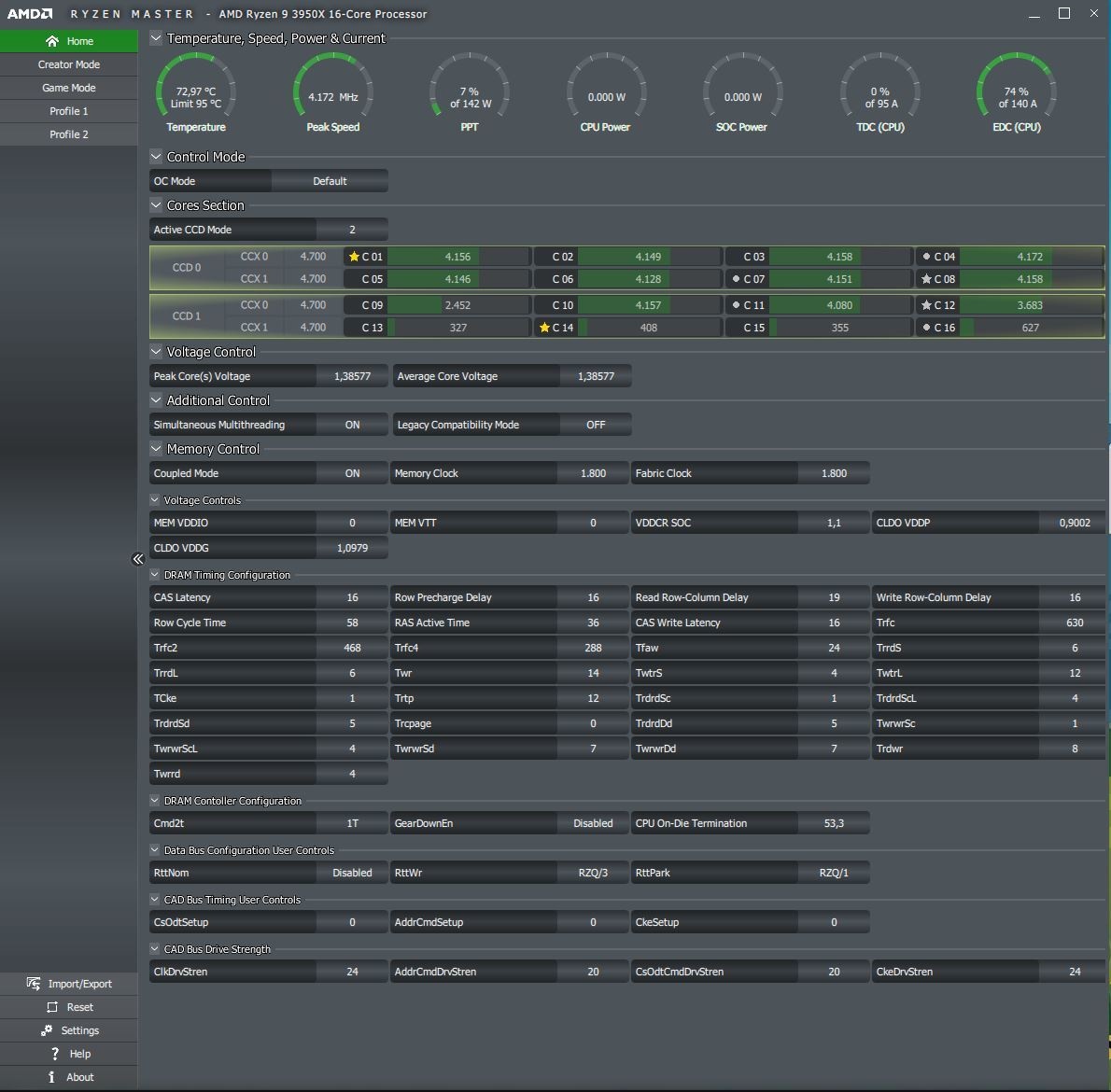Click the VDDCR SOC value 1,1
This screenshot has height=1092, width=1111.
[834, 523]
